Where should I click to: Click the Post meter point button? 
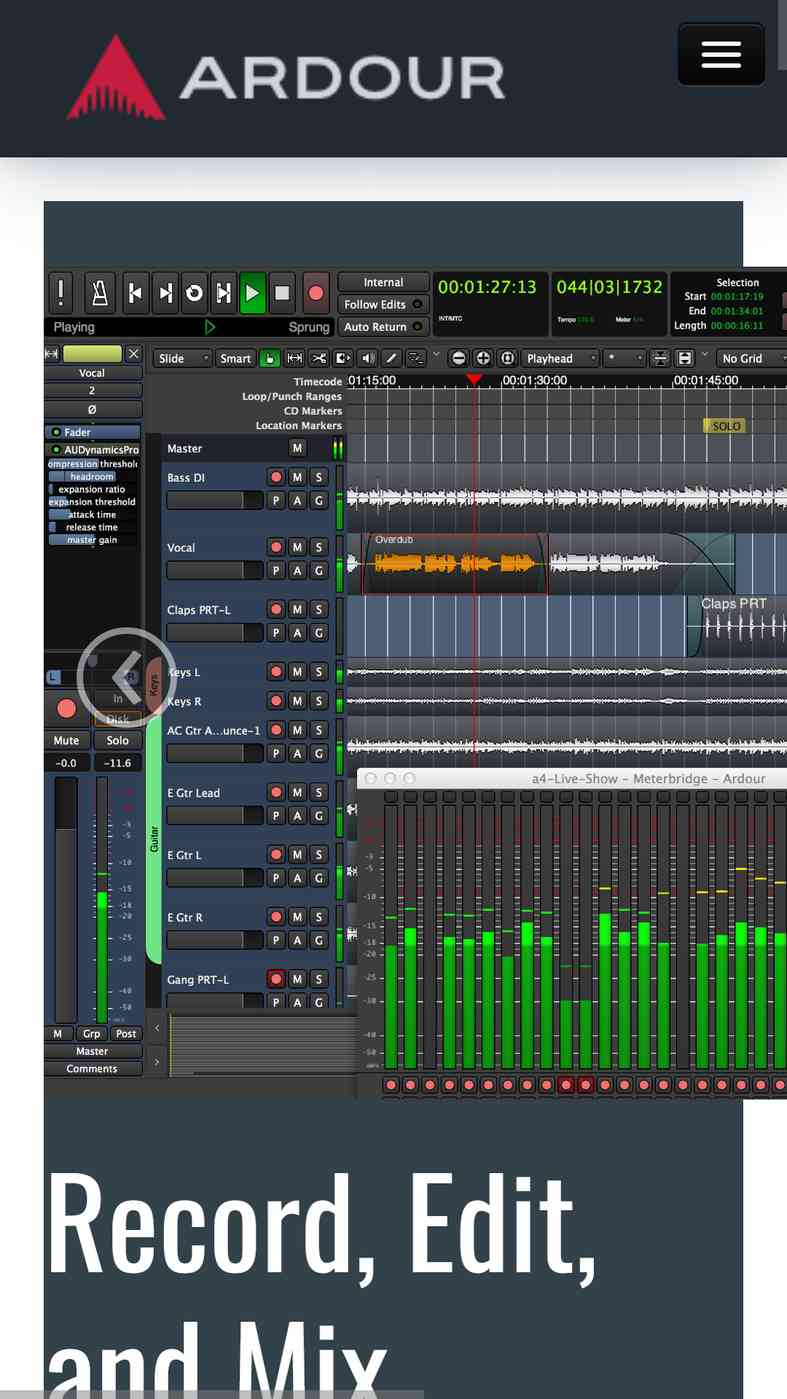coord(126,1034)
